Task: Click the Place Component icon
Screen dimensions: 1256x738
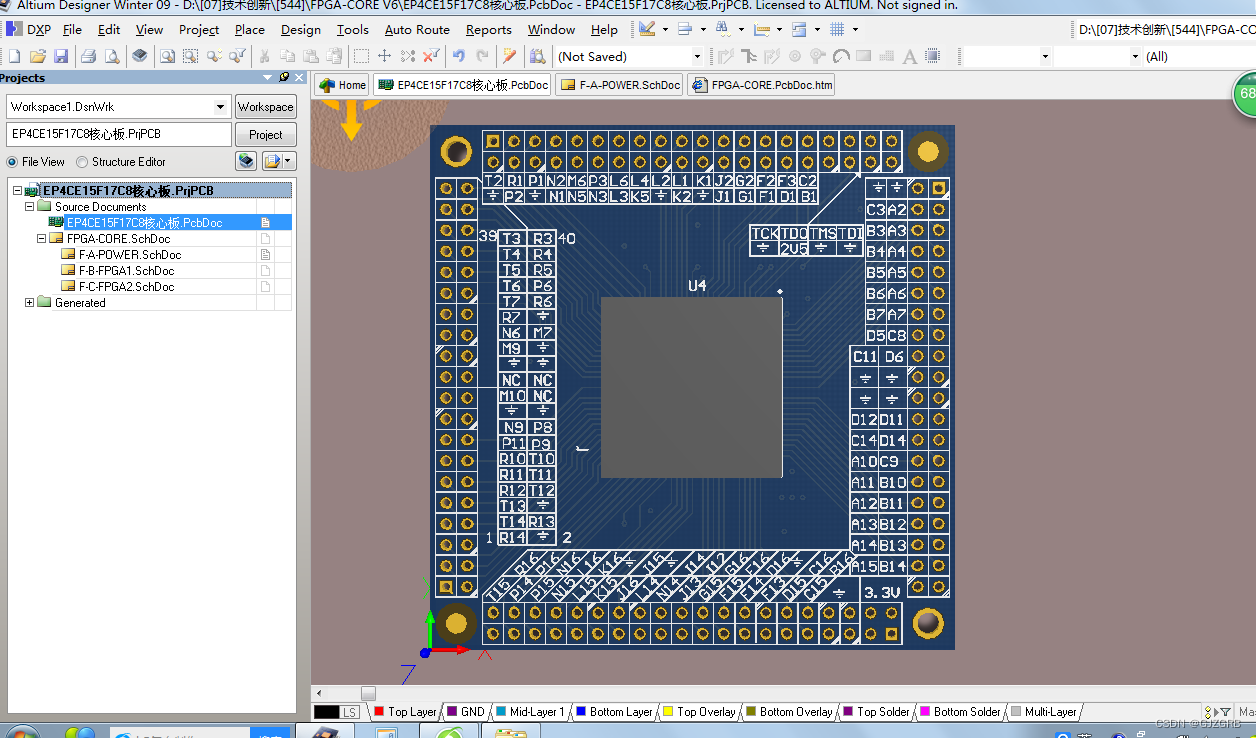Action: click(x=931, y=57)
